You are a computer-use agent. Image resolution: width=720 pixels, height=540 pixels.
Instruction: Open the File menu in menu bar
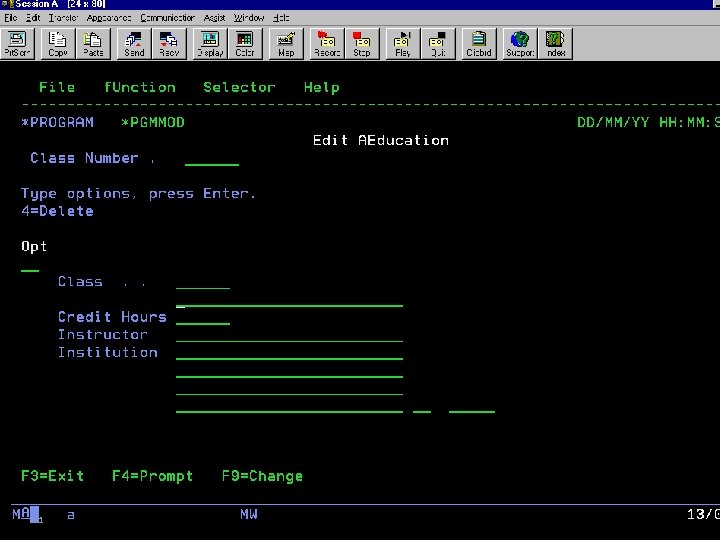coord(11,18)
